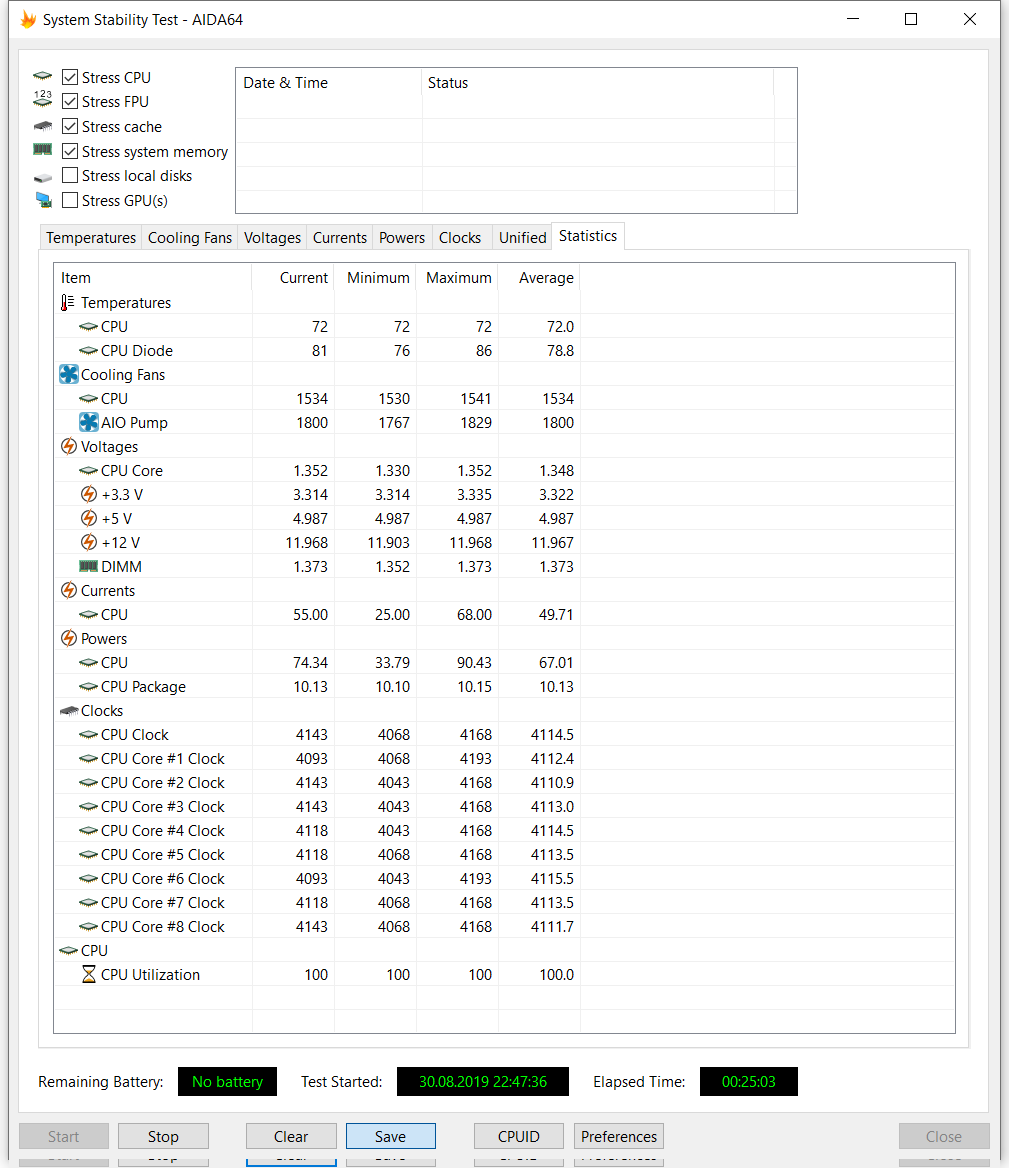Image resolution: width=1009 pixels, height=1168 pixels.
Task: Click the 00:25:03 elapsed time value
Action: (x=748, y=1082)
